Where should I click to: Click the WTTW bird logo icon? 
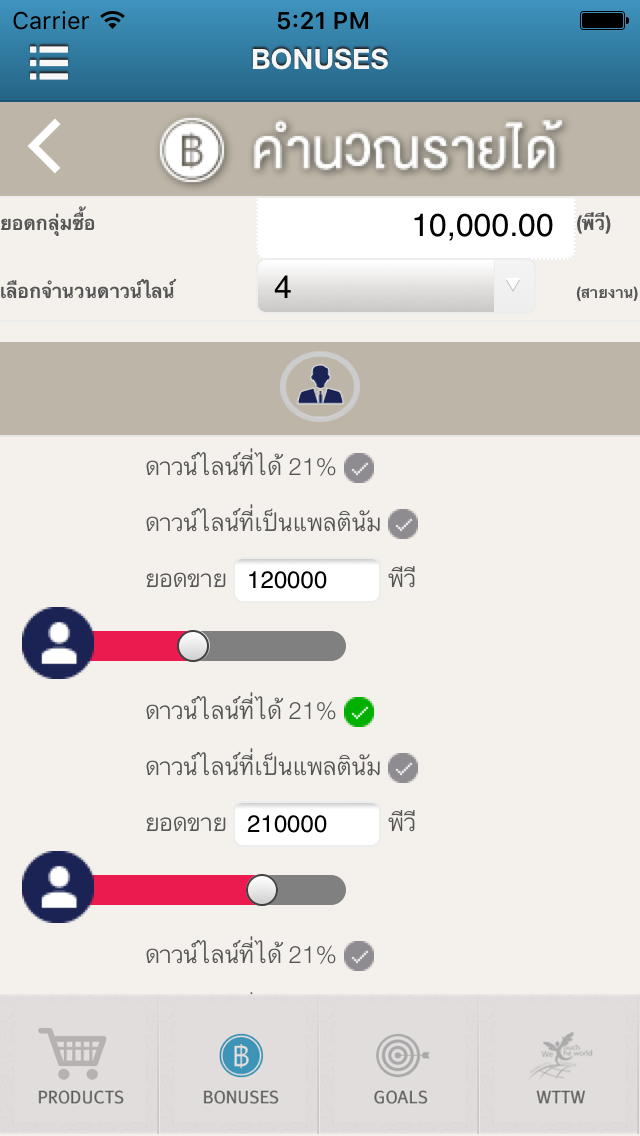coord(560,1053)
